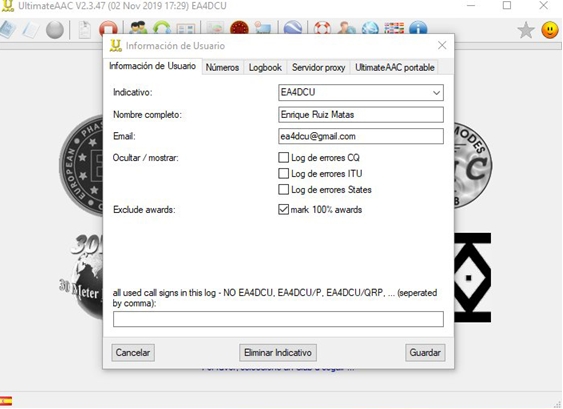Click the monitor with pin toolbar icon
The image size is (563, 409).
point(263,28)
